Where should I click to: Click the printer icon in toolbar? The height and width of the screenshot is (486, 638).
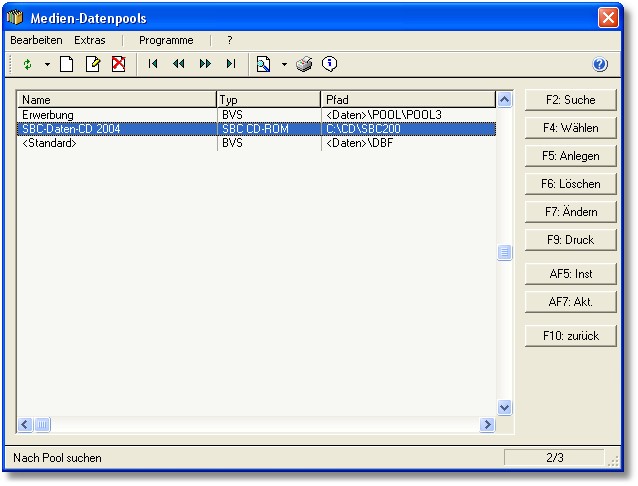pos(304,64)
